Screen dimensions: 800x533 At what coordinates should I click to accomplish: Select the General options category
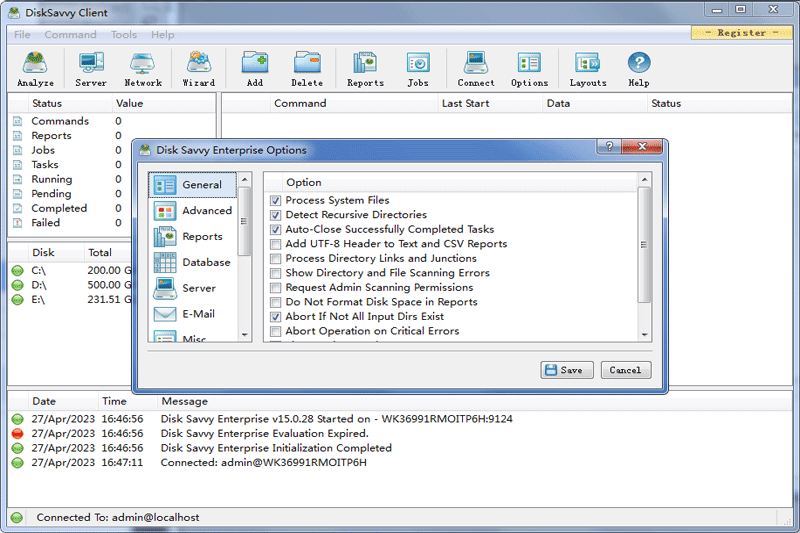pos(192,185)
